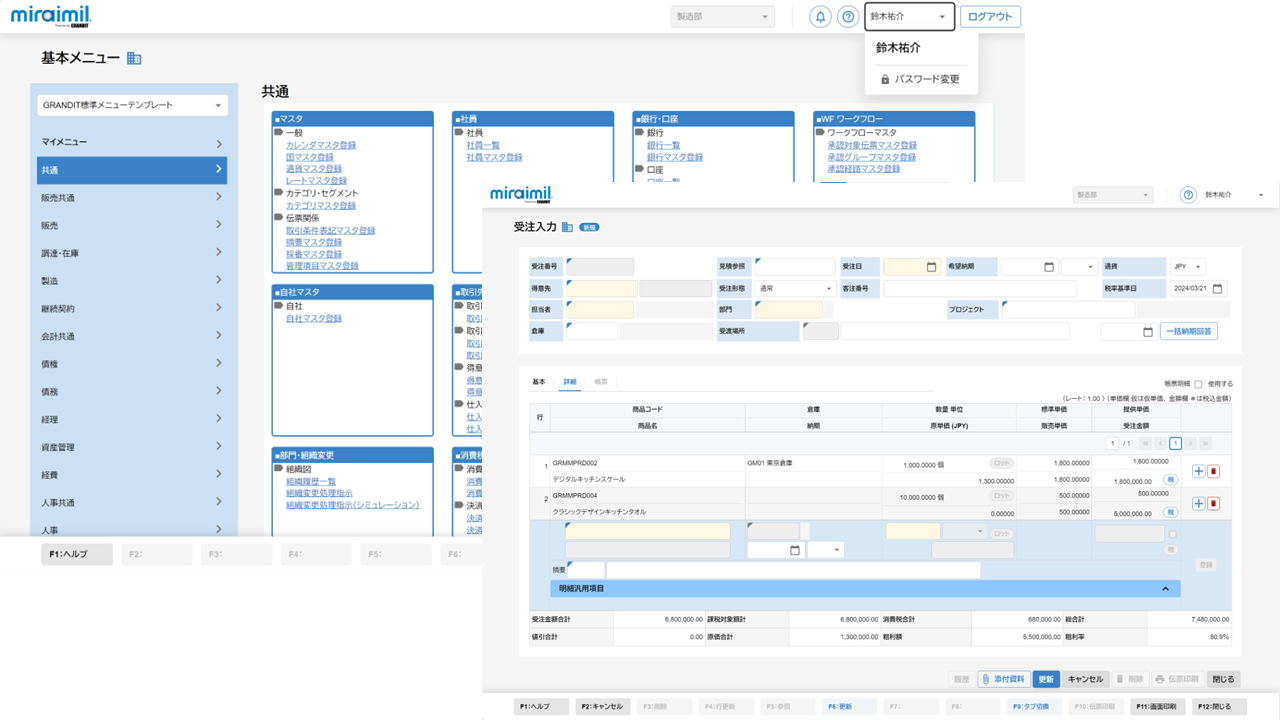
Task: Tick the 帳票明細 使用する checkbox
Action: pyautogui.click(x=1198, y=384)
